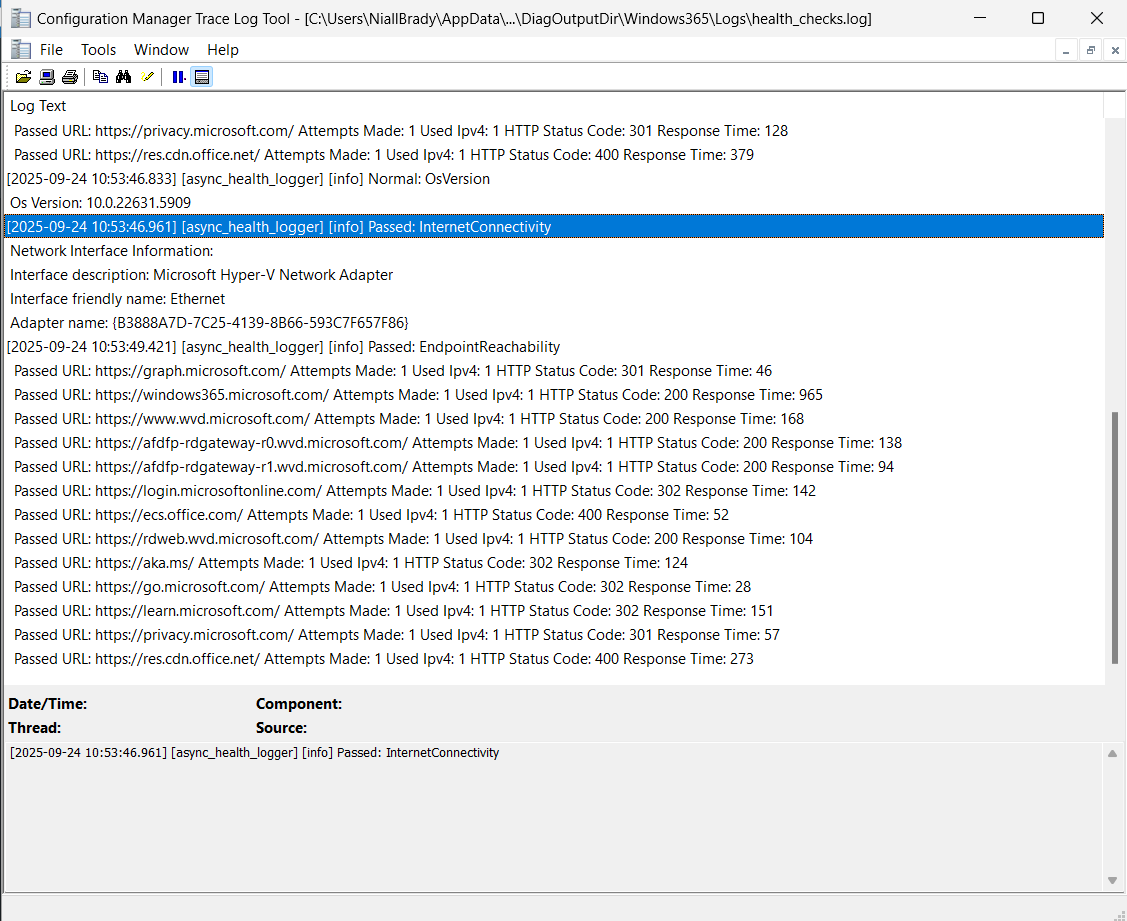Click the application icon left of File
The width and height of the screenshot is (1127, 921).
tap(20, 50)
